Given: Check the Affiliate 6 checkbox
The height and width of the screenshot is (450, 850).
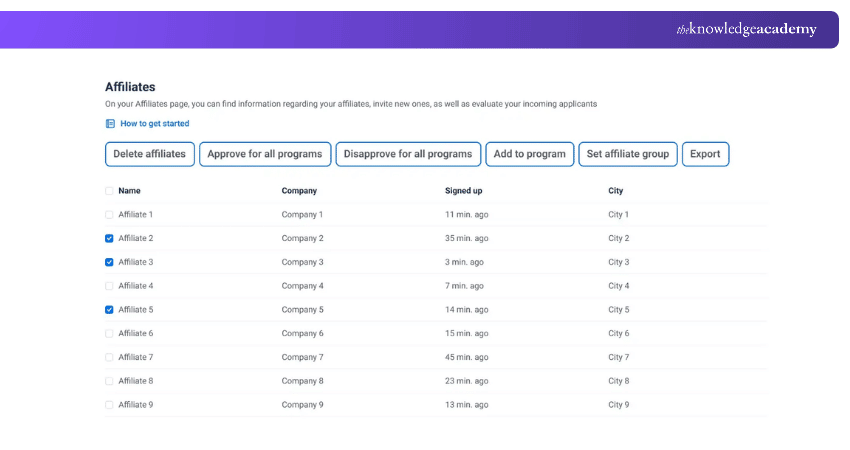Looking at the screenshot, I should [109, 333].
